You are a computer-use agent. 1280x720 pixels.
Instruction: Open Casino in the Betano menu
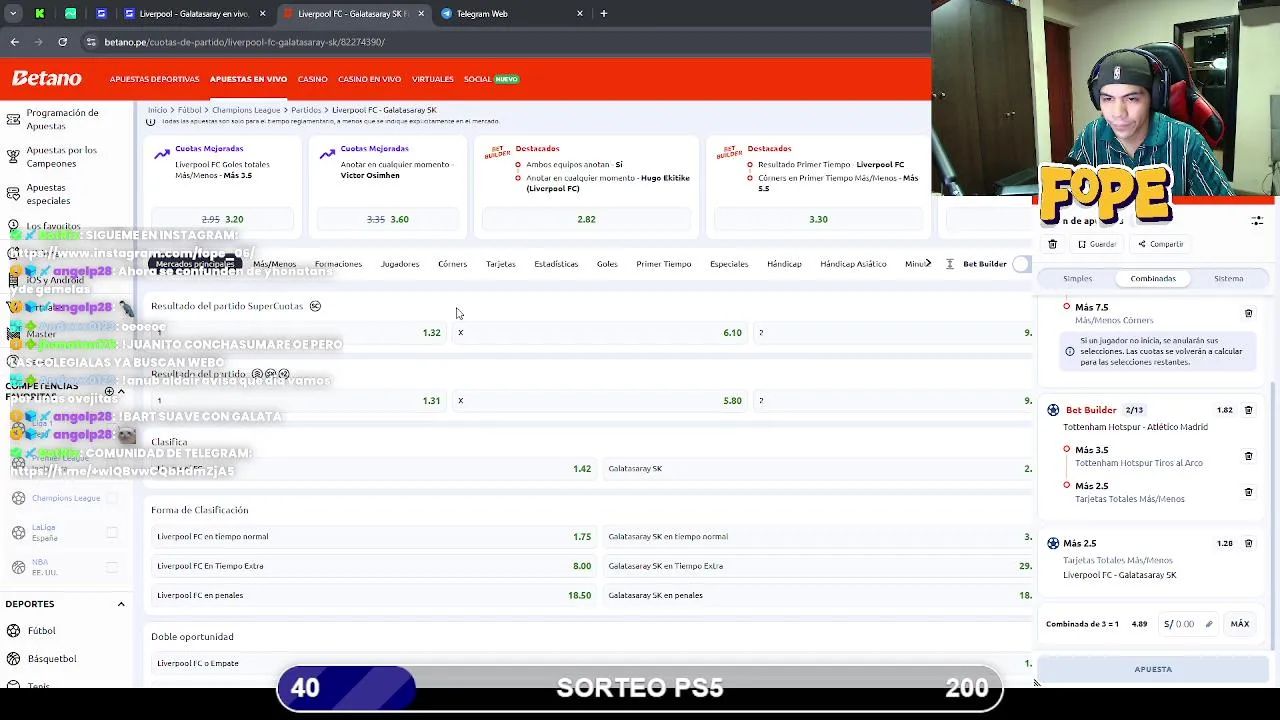point(312,79)
